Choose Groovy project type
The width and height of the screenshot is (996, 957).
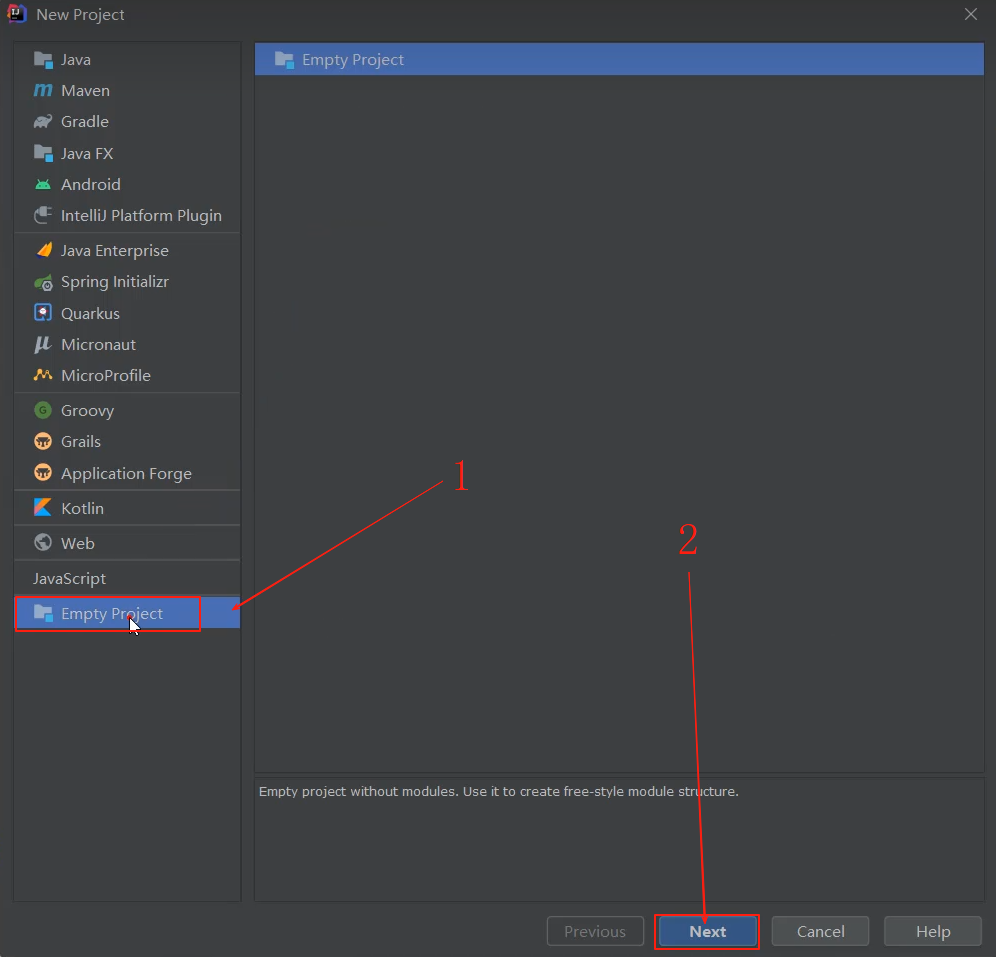click(127, 410)
